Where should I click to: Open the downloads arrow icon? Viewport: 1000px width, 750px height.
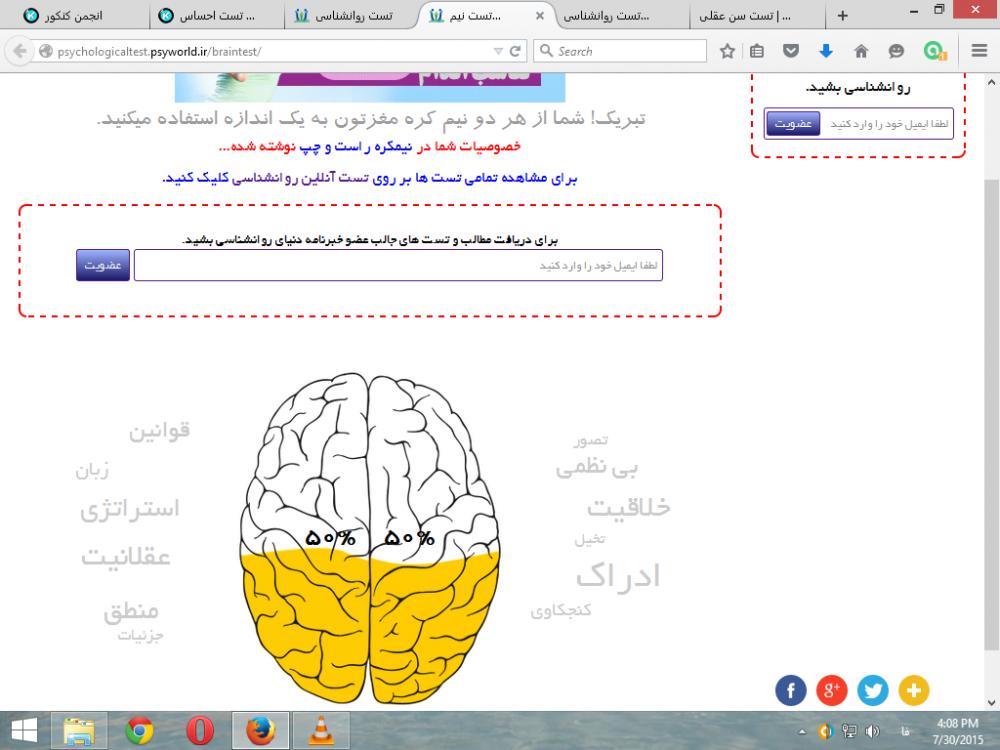pyautogui.click(x=826, y=51)
